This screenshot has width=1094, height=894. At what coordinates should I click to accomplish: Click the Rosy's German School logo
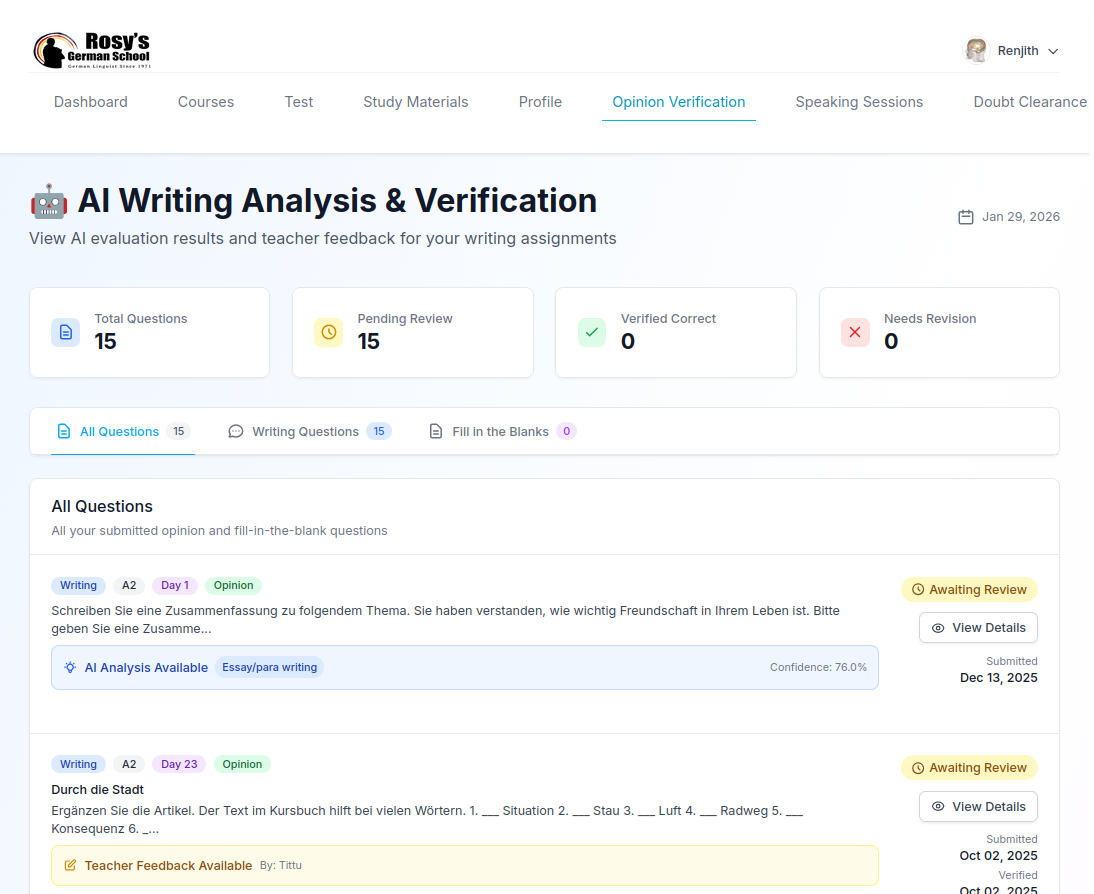[x=93, y=49]
